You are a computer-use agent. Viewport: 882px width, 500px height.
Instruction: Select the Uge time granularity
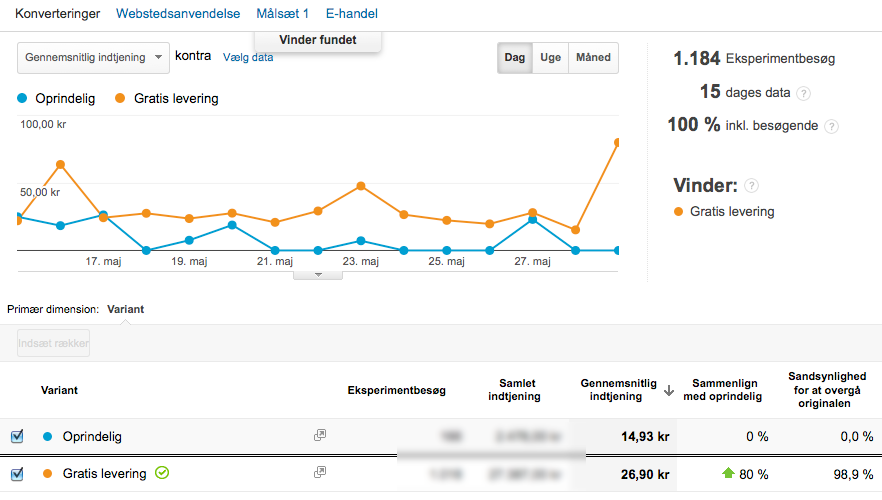click(x=551, y=57)
